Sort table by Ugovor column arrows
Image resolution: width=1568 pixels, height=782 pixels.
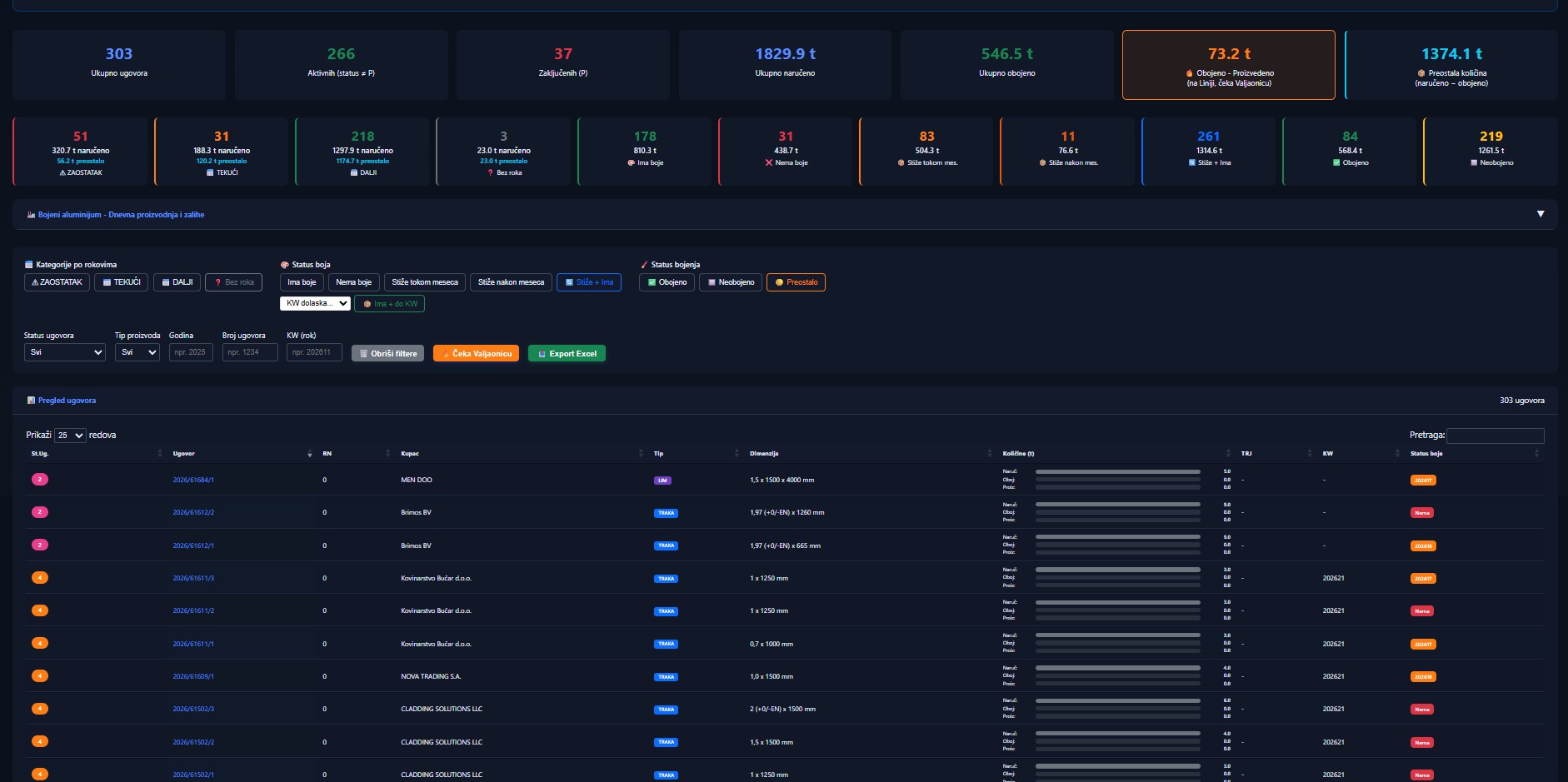click(310, 454)
